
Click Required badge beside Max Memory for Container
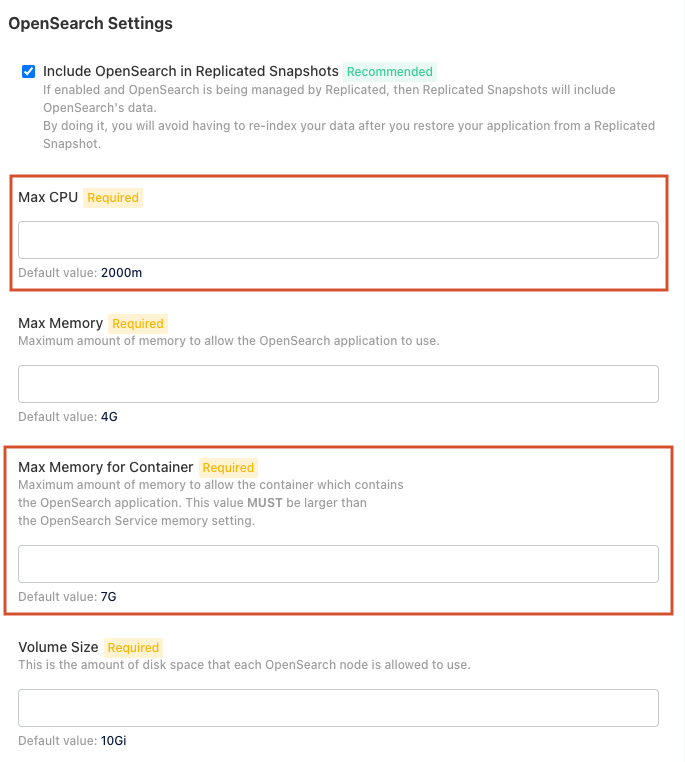[228, 468]
